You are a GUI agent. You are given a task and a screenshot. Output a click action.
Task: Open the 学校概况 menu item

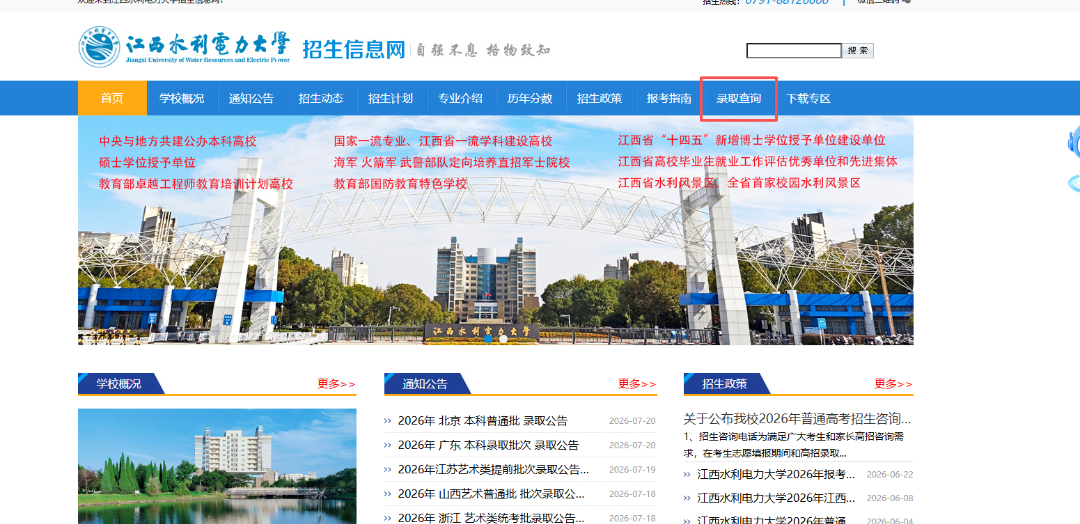(x=182, y=98)
